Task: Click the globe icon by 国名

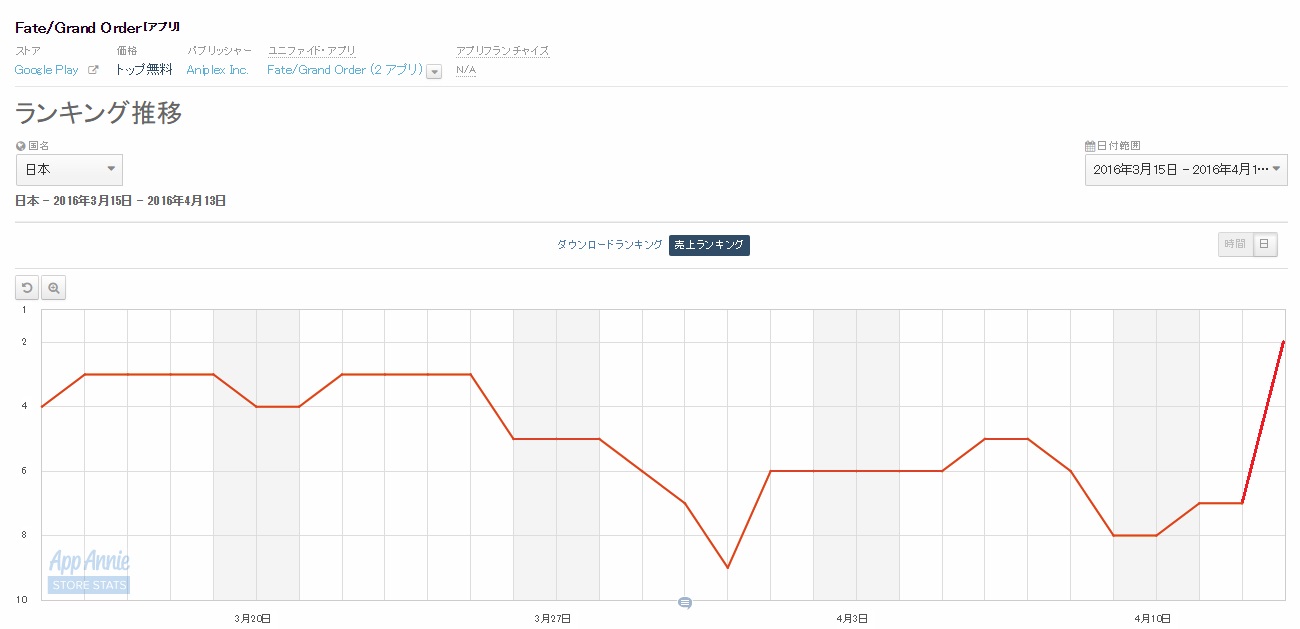Action: click(x=21, y=146)
